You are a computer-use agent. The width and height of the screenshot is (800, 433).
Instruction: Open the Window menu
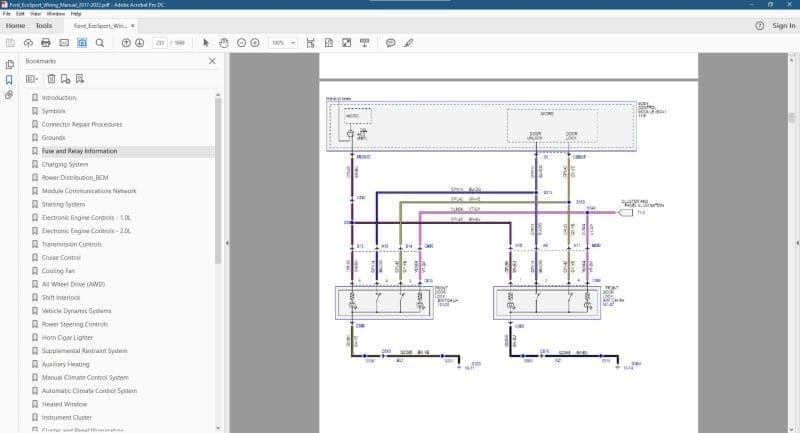tap(56, 14)
